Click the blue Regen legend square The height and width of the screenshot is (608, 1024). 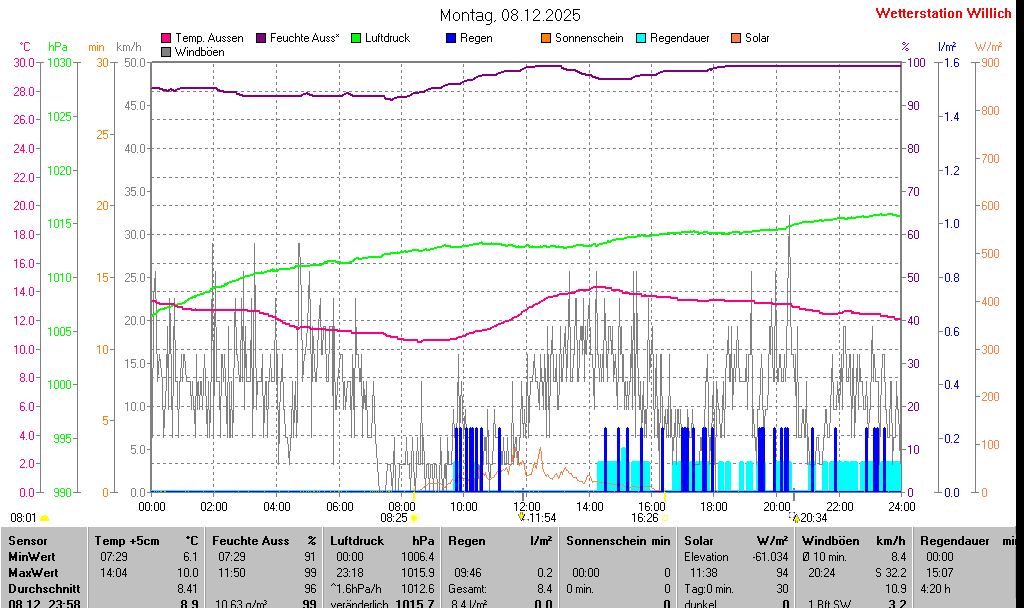451,38
